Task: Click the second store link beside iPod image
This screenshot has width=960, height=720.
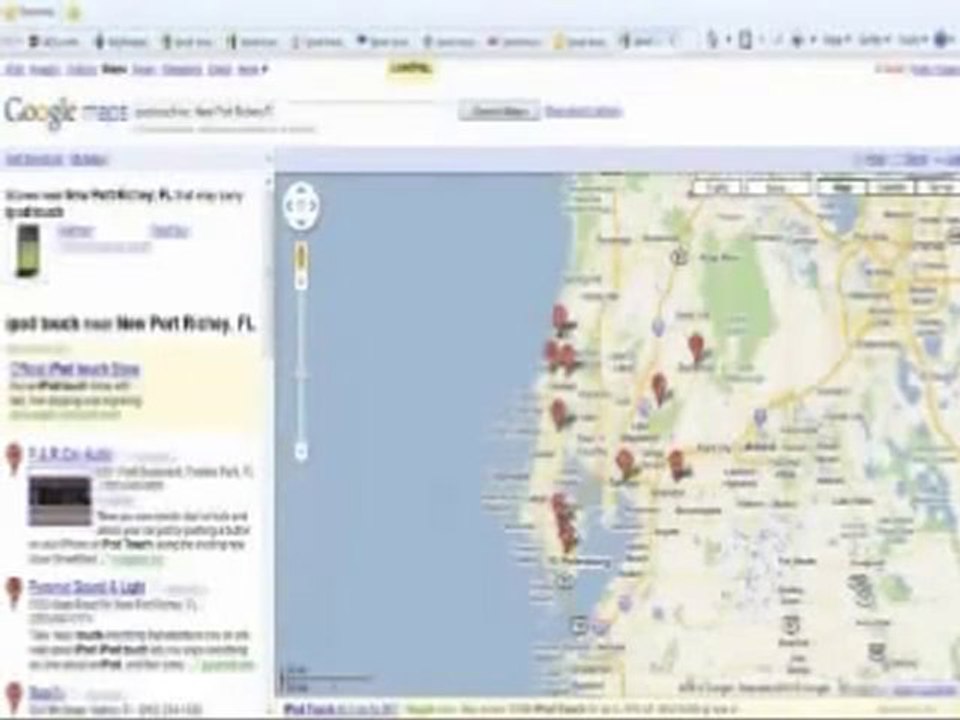Action: pyautogui.click(x=170, y=231)
